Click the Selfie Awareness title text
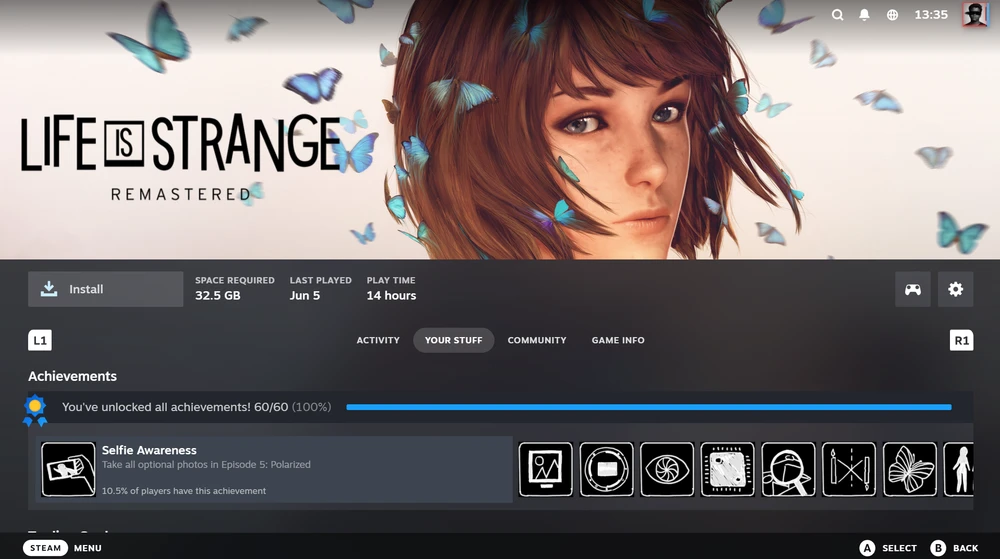Viewport: 1000px width, 559px height. click(149, 450)
